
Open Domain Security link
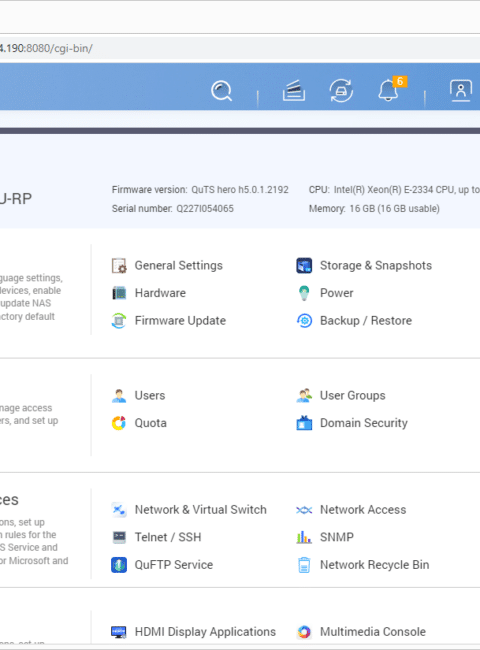point(364,423)
